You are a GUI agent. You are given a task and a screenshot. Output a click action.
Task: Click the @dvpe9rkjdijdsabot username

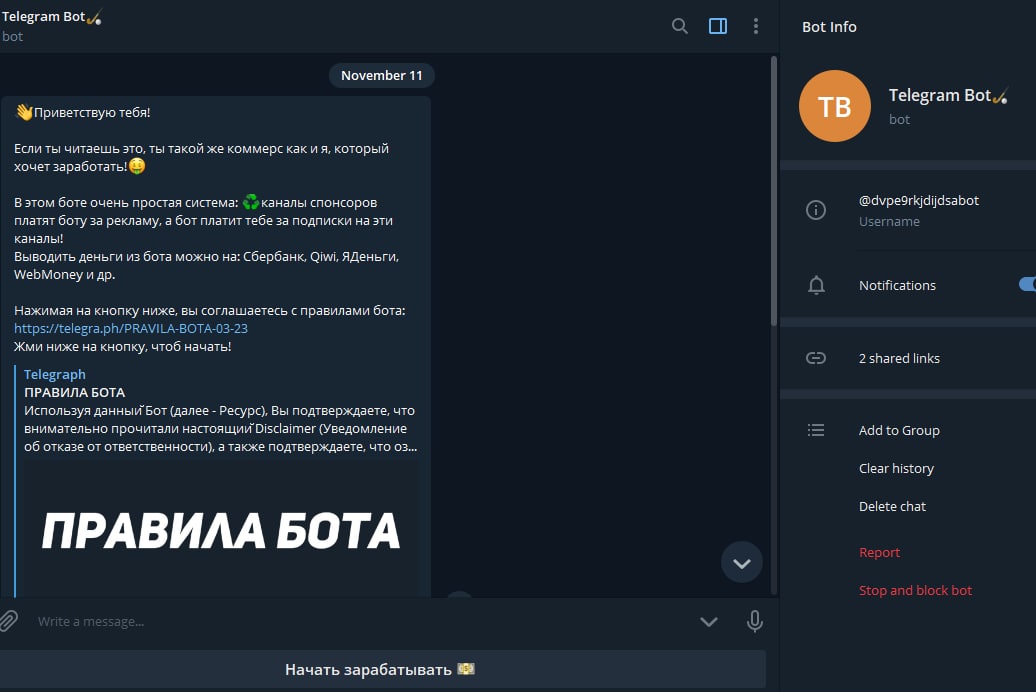tap(918, 200)
